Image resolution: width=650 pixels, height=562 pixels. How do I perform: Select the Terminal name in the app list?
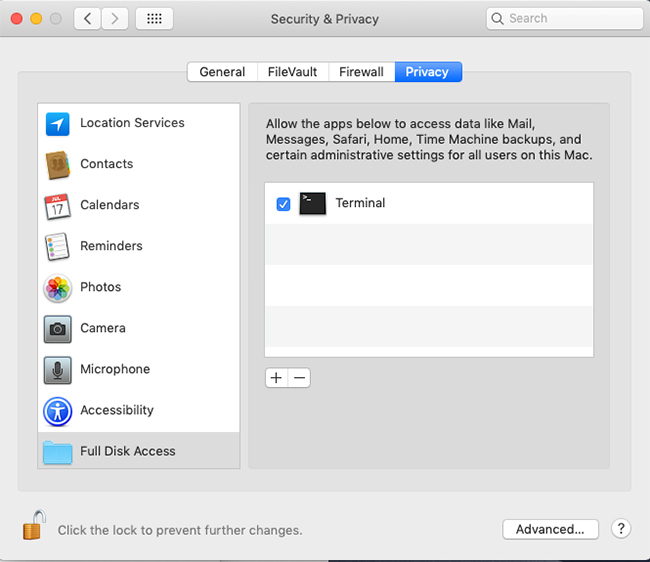click(x=360, y=203)
